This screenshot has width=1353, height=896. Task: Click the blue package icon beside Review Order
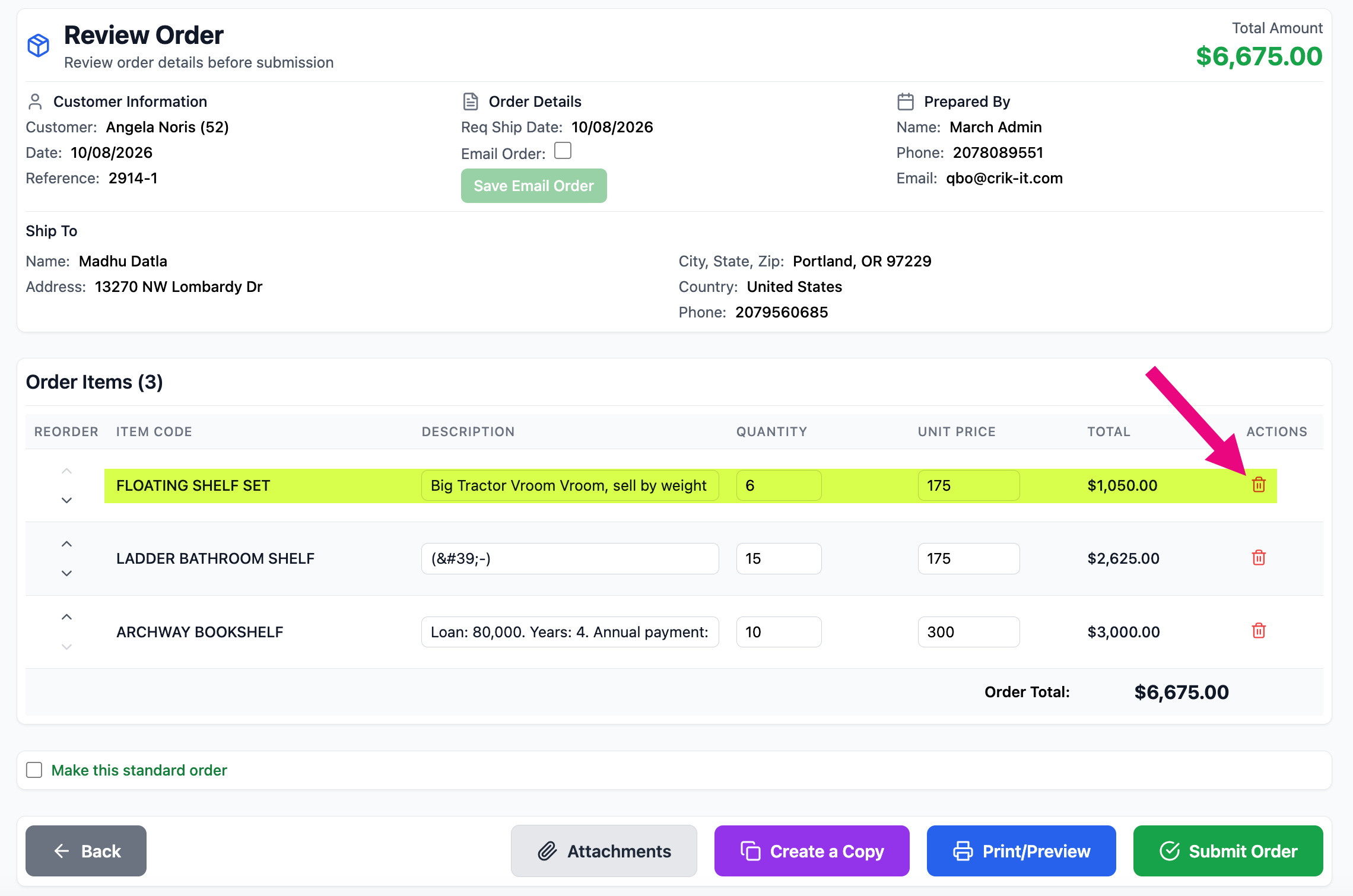click(x=39, y=46)
